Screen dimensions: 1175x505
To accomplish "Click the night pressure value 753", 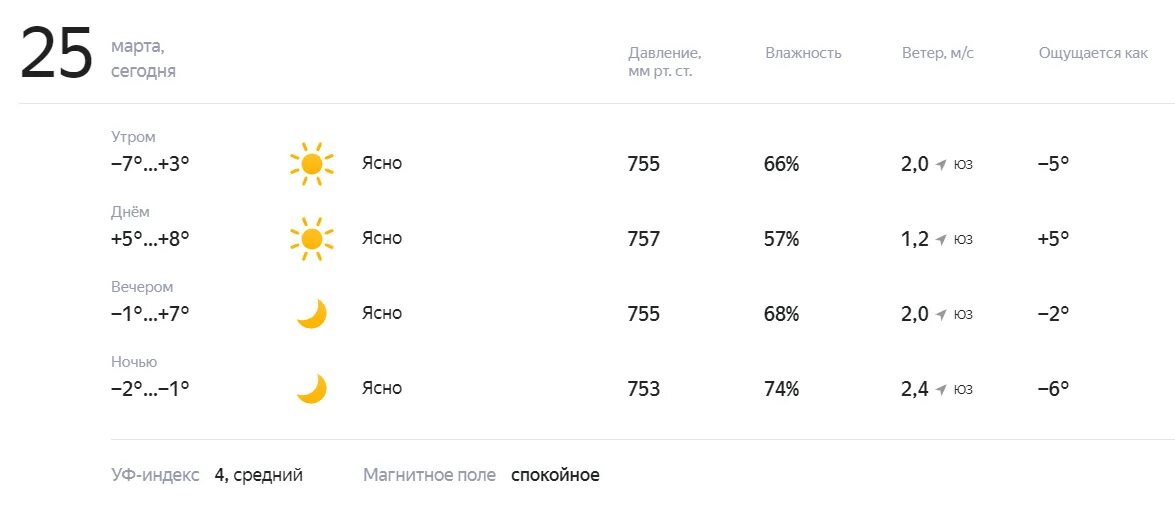I will 644,389.
